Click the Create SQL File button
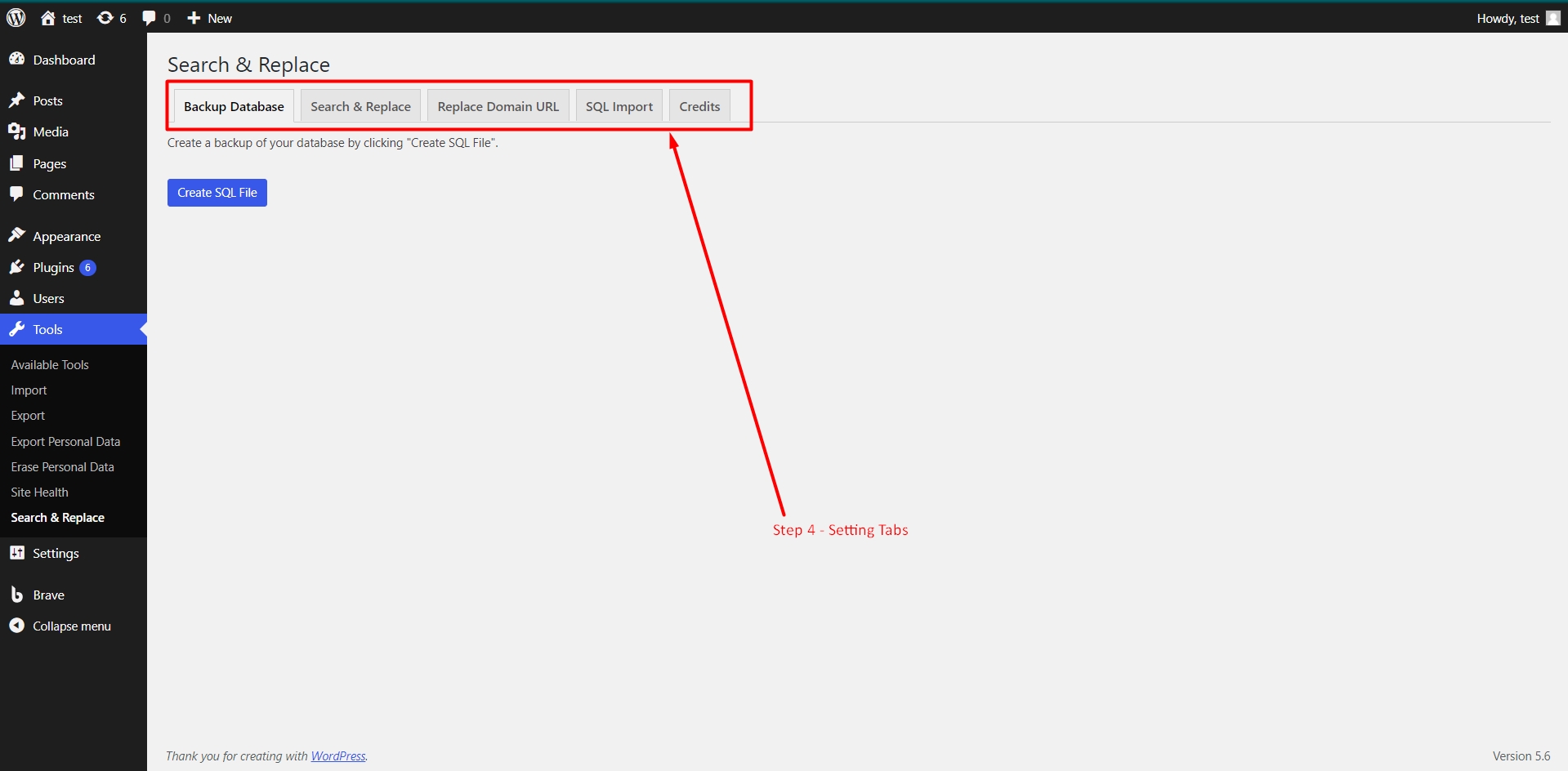The height and width of the screenshot is (771, 1568). coord(217,193)
